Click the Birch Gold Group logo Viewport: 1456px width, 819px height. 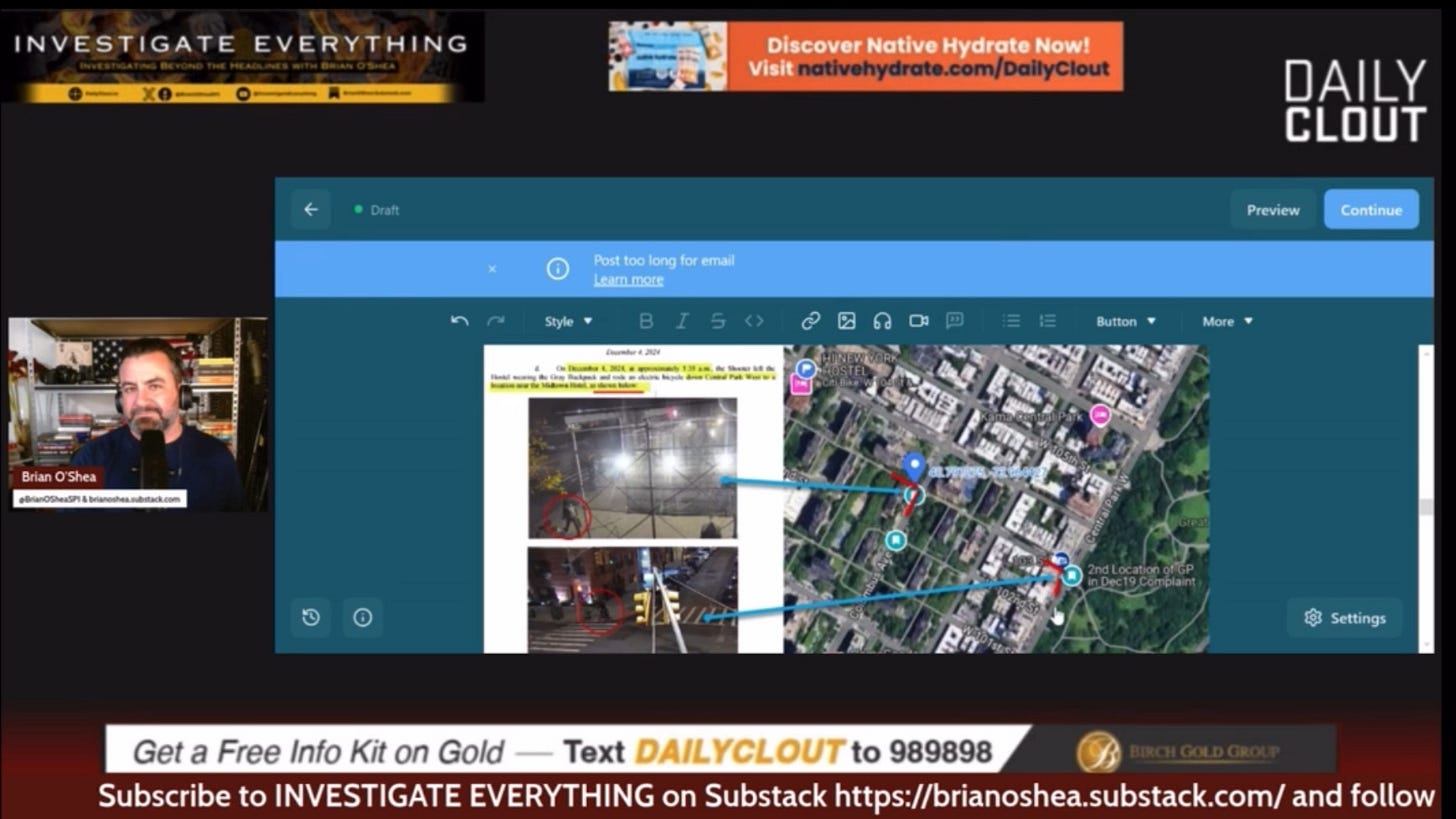click(1180, 751)
